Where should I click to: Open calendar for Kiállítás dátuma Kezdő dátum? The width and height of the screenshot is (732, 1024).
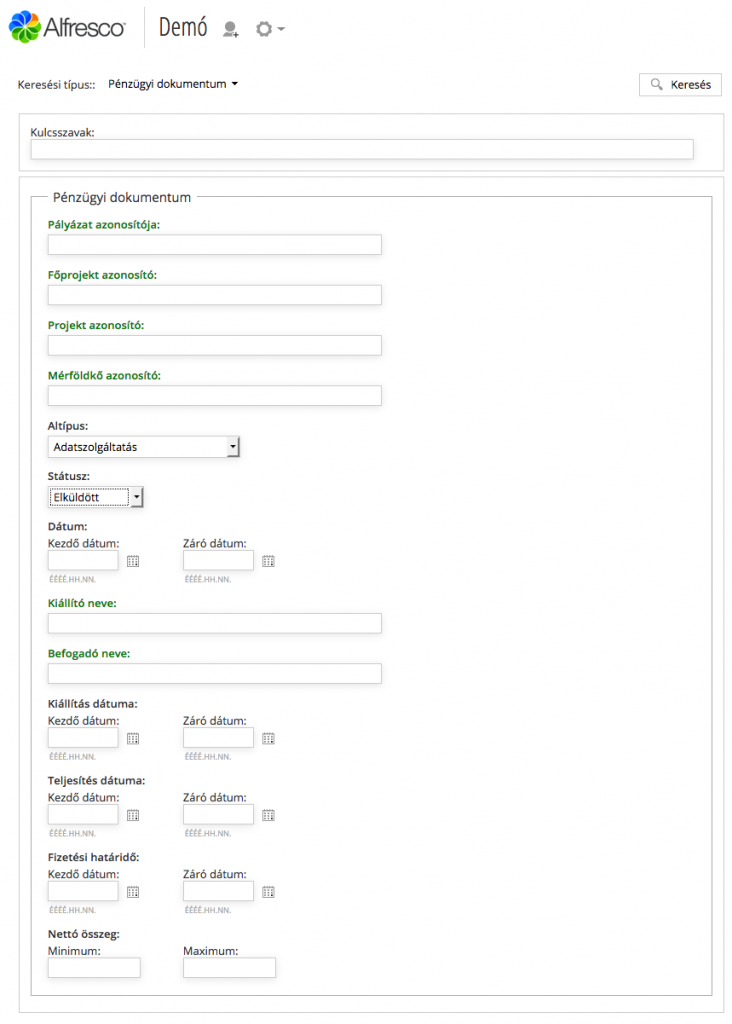pyautogui.click(x=133, y=738)
